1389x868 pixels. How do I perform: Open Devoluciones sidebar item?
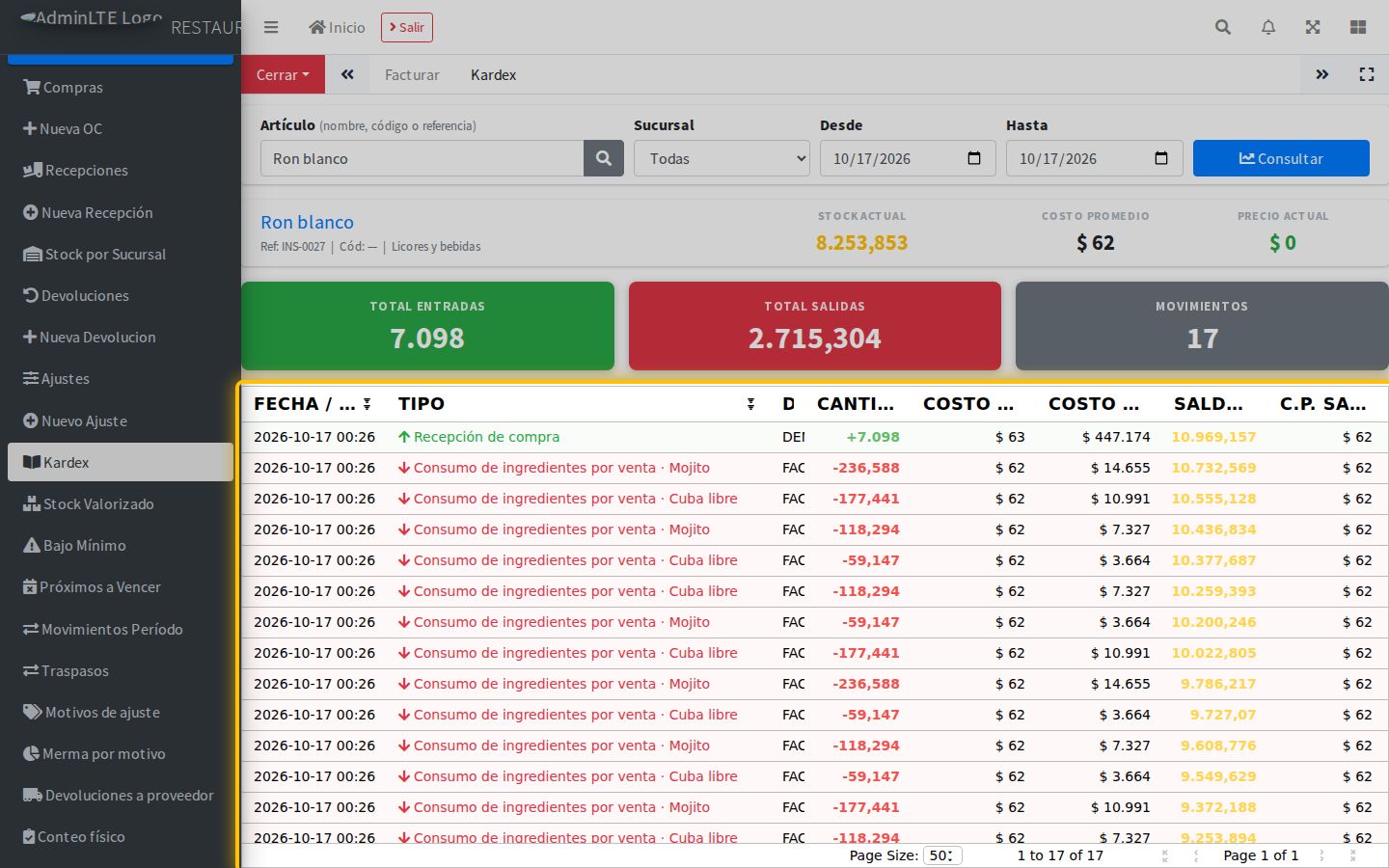coord(121,295)
